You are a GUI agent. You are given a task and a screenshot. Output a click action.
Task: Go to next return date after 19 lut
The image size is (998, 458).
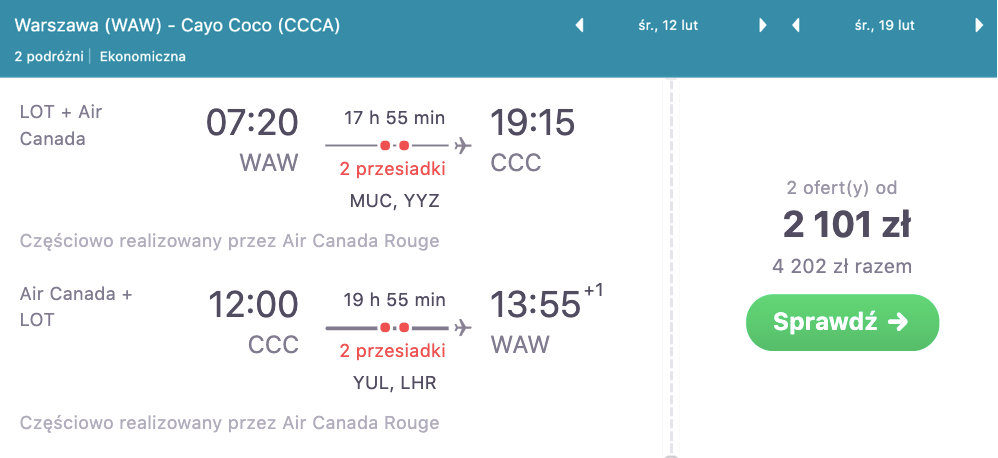coord(979,26)
